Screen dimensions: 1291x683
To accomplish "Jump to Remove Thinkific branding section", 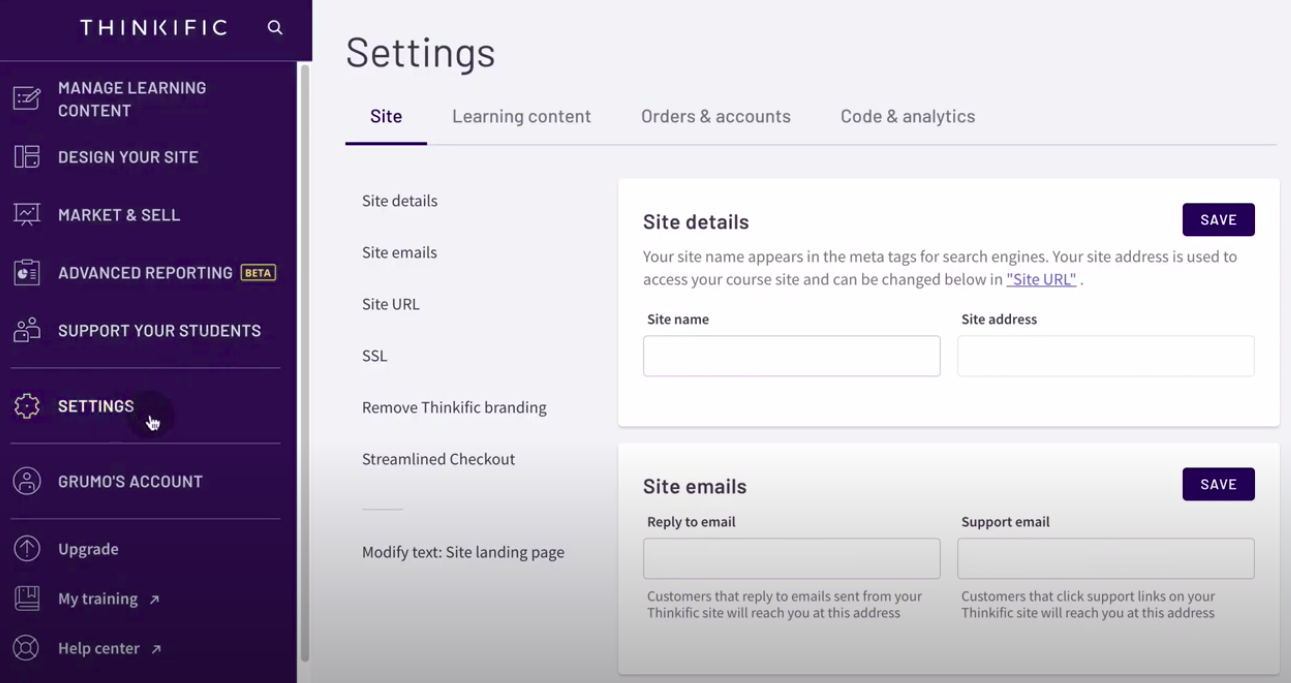I will point(454,407).
